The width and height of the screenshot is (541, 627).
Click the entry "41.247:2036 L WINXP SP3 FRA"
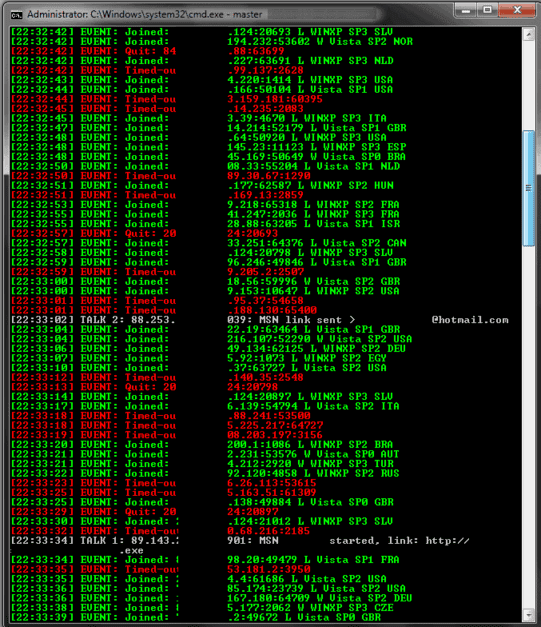(313, 214)
